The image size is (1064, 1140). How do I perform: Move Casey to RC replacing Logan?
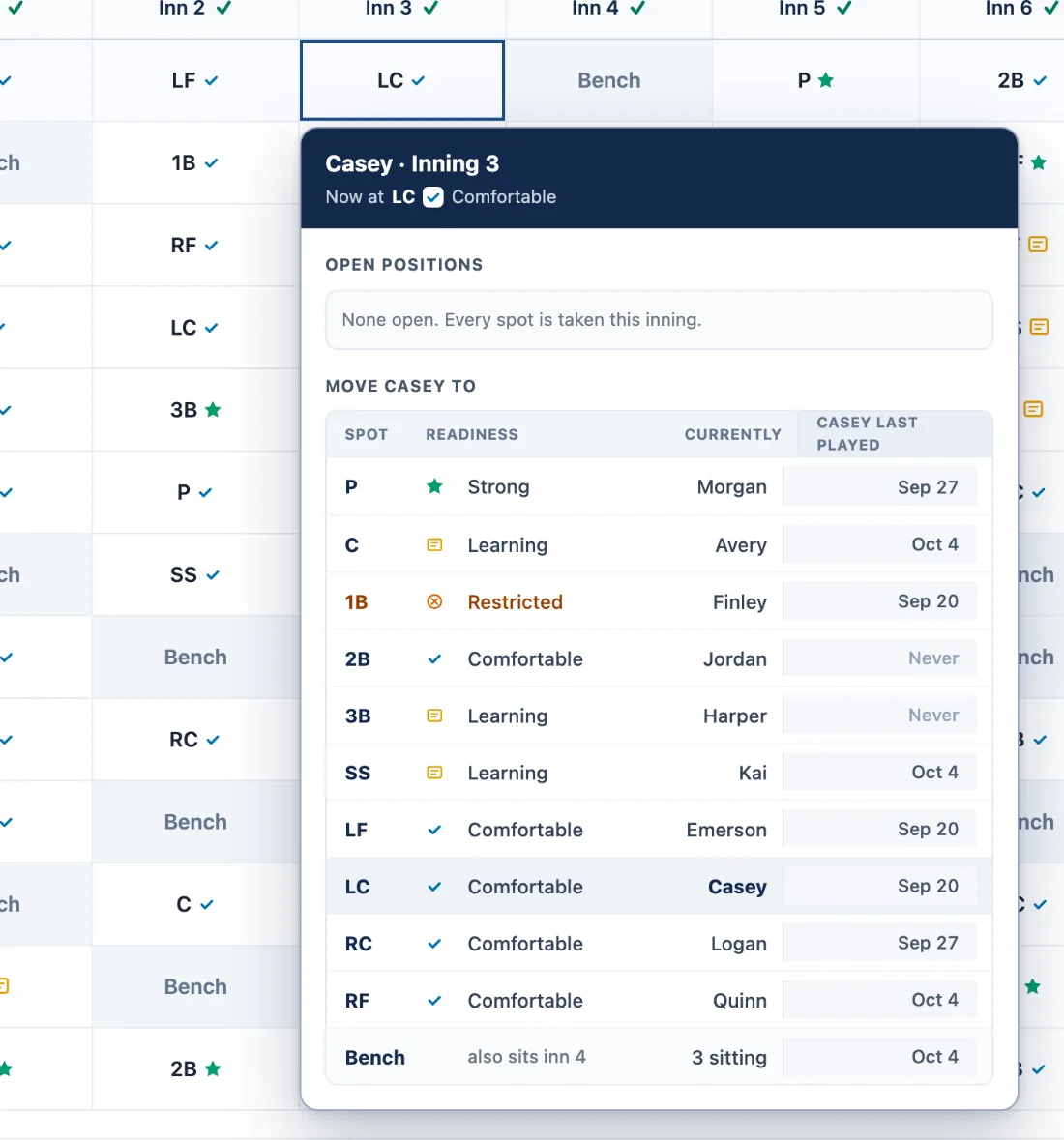(x=659, y=943)
